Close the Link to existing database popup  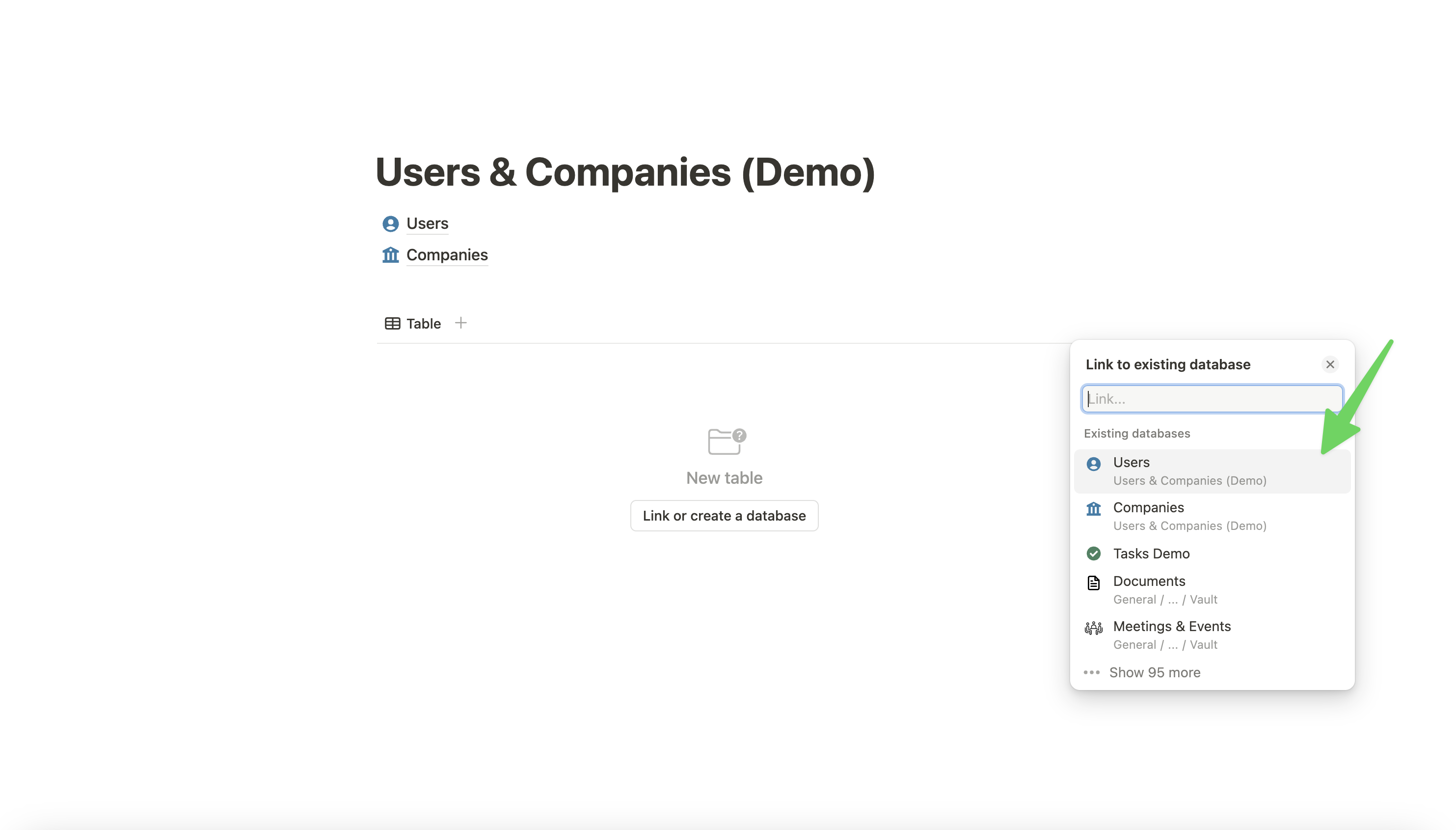click(1329, 364)
